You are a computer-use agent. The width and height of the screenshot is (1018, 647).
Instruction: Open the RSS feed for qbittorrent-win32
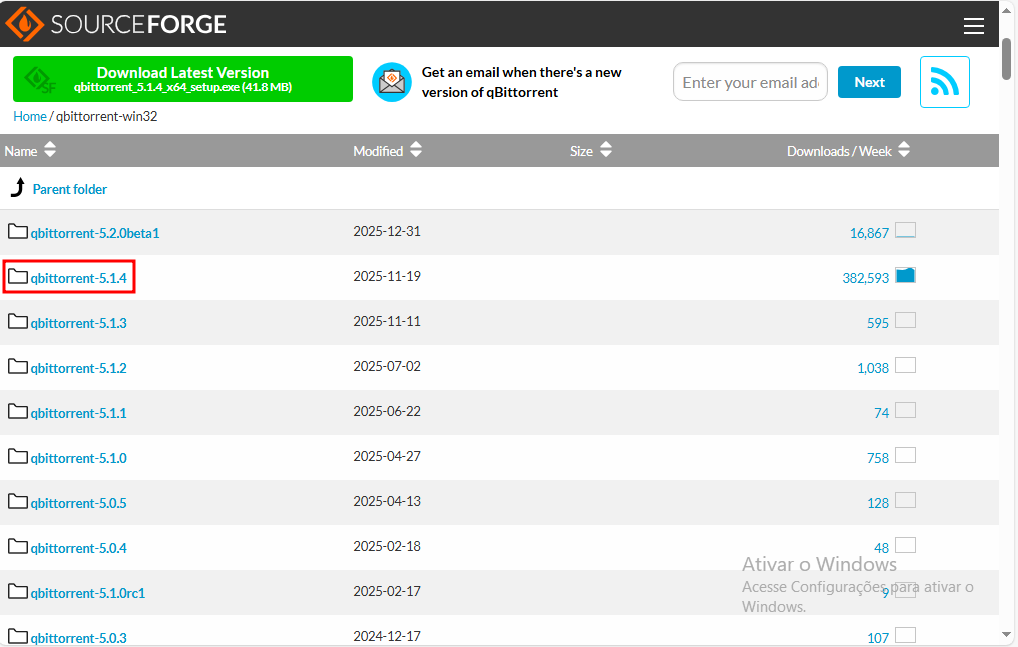pos(944,82)
